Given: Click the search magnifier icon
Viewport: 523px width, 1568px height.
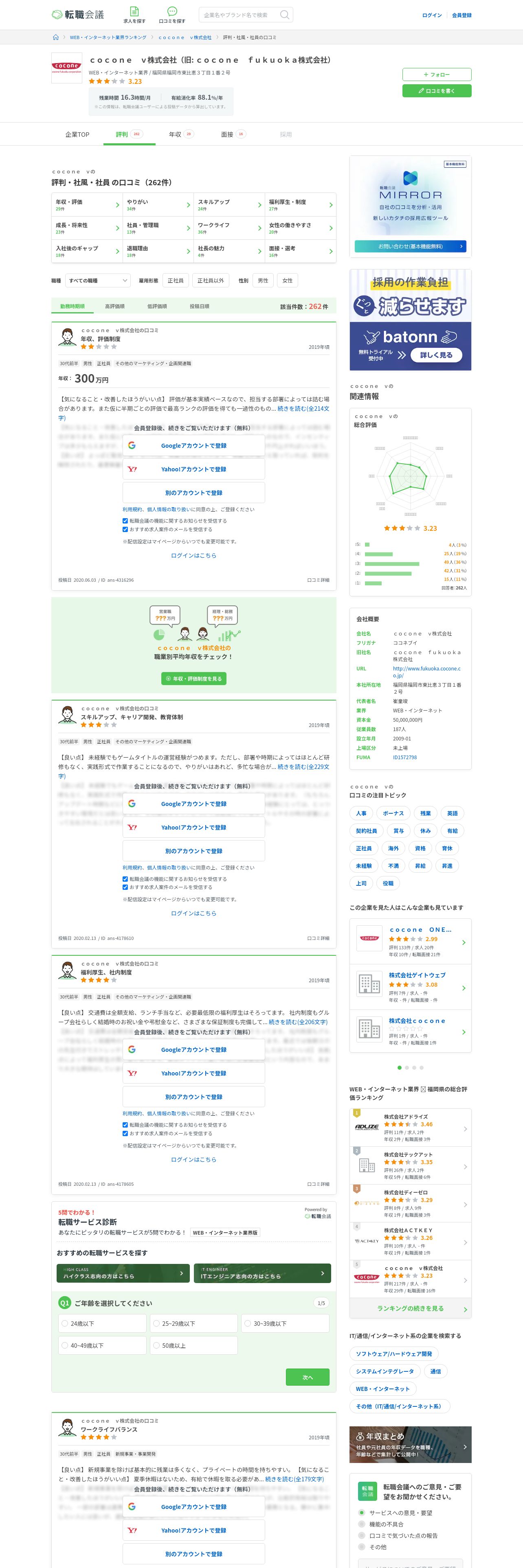Looking at the screenshot, I should (x=284, y=15).
